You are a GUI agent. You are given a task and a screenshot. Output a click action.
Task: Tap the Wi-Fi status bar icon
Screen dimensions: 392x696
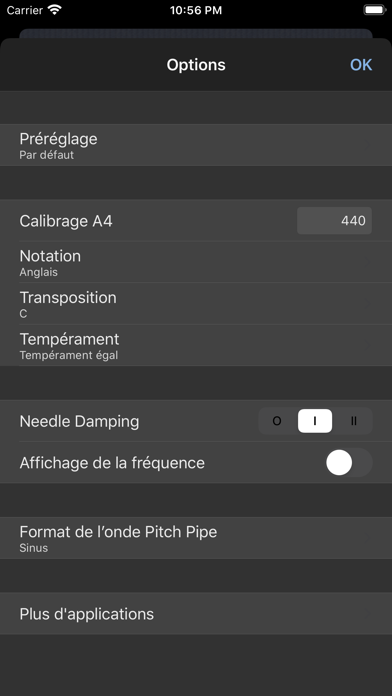(x=55, y=10)
